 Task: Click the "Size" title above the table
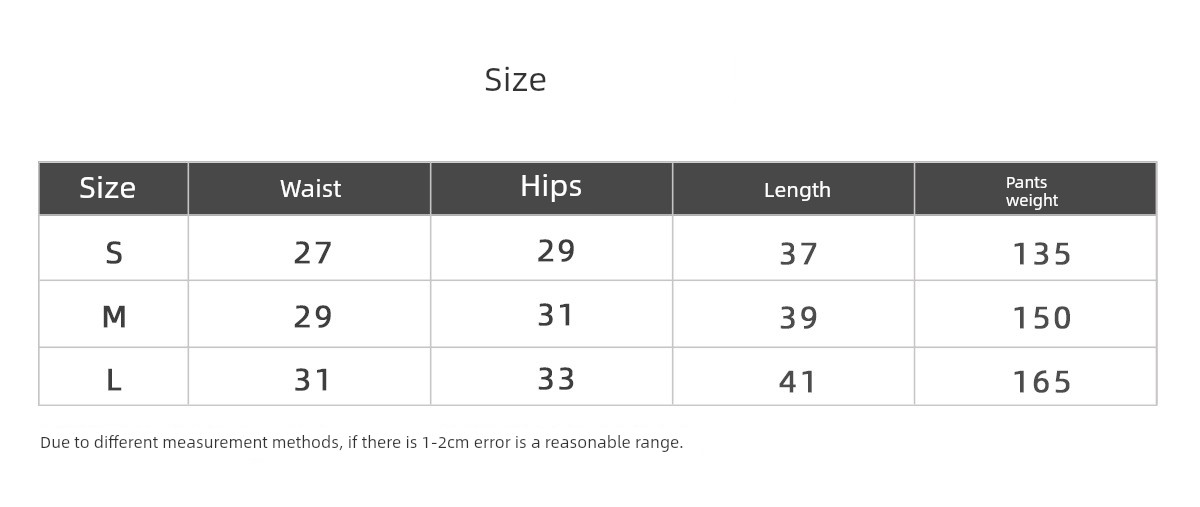tap(515, 80)
